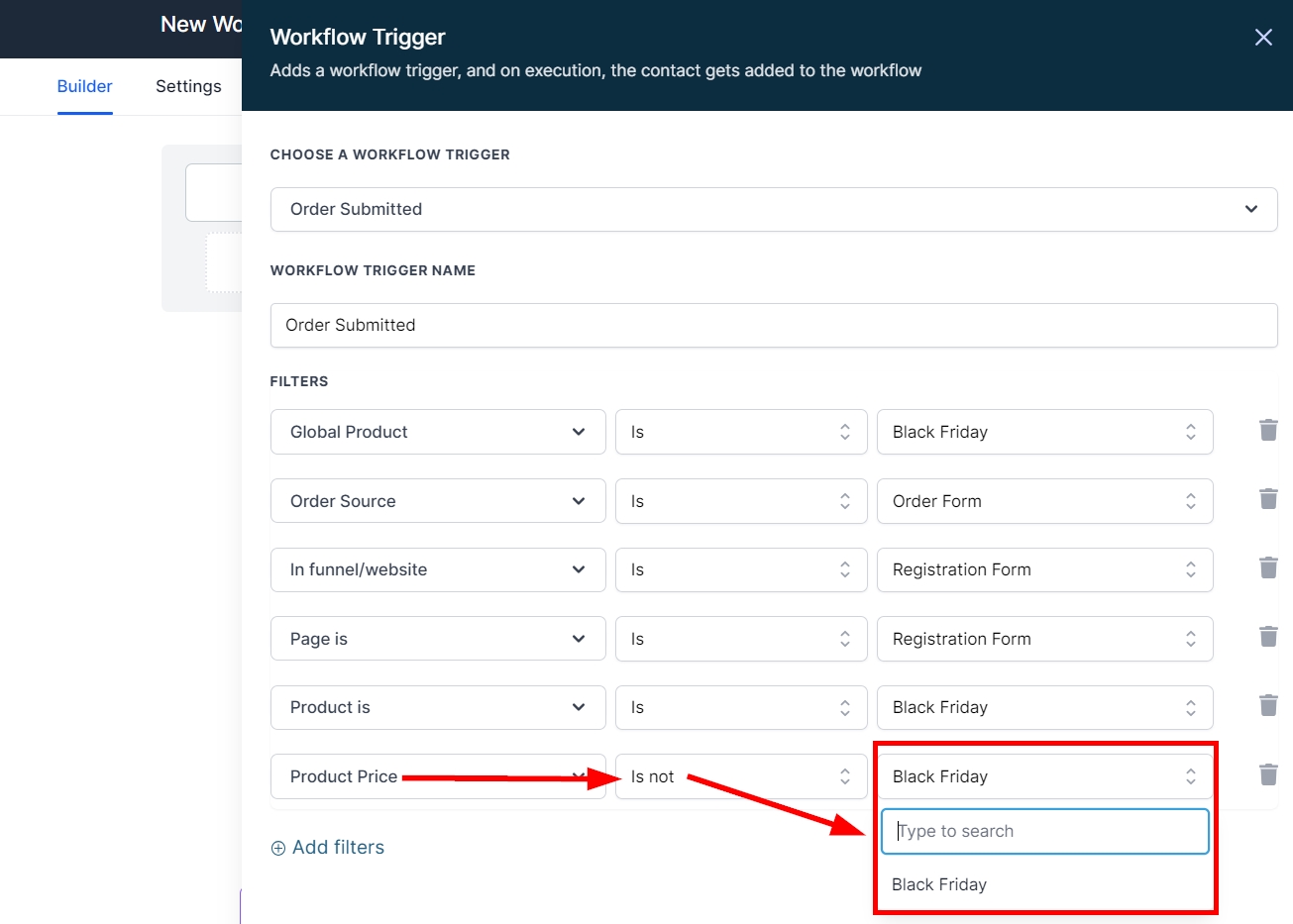Screen dimensions: 1293x924
Task: Change the Order Form value selector
Action: (x=1043, y=501)
